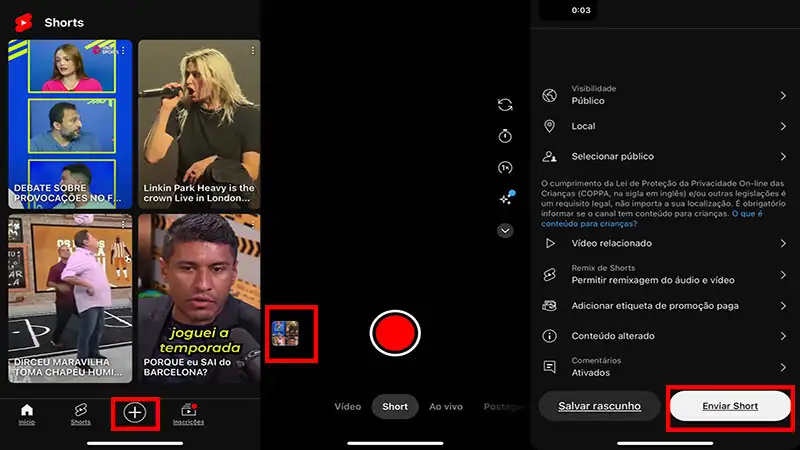The image size is (800, 450).
Task: Expand more camera tools with down chevron
Action: (505, 230)
